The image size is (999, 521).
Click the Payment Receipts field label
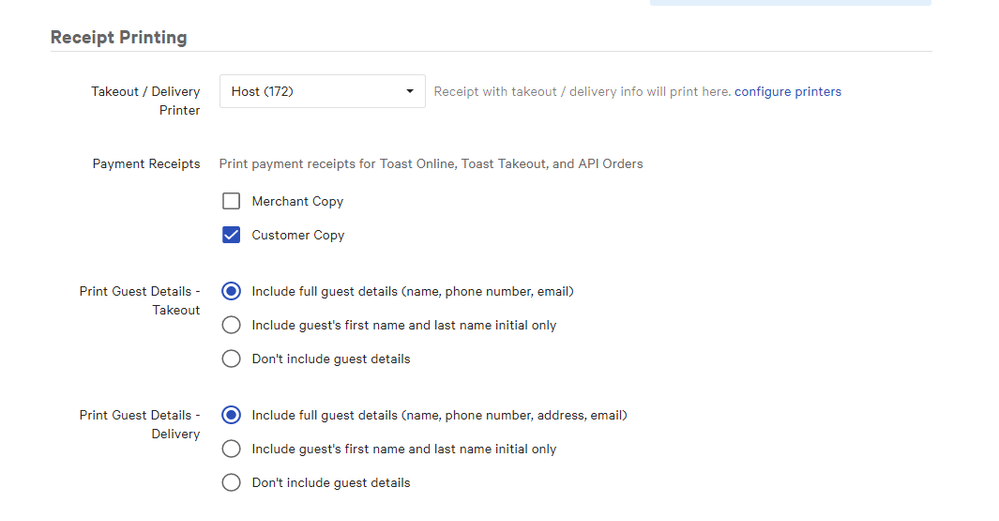(x=146, y=164)
